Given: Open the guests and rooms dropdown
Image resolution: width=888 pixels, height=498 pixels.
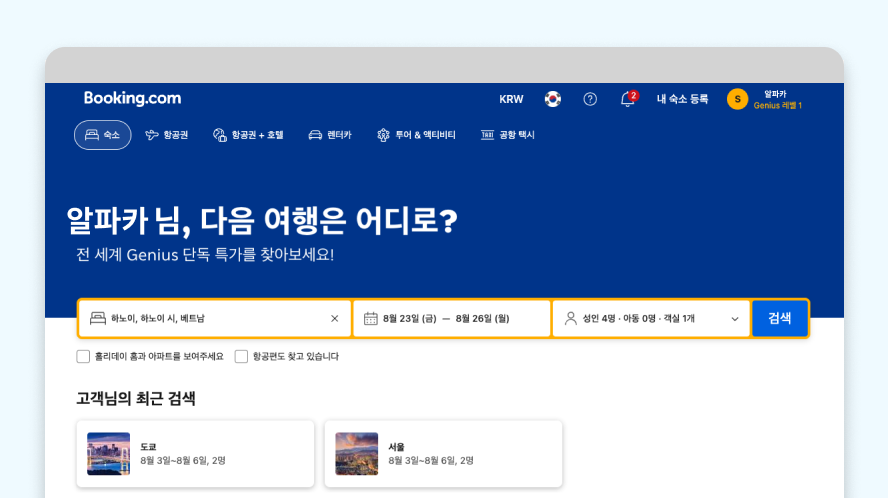Looking at the screenshot, I should tap(651, 318).
